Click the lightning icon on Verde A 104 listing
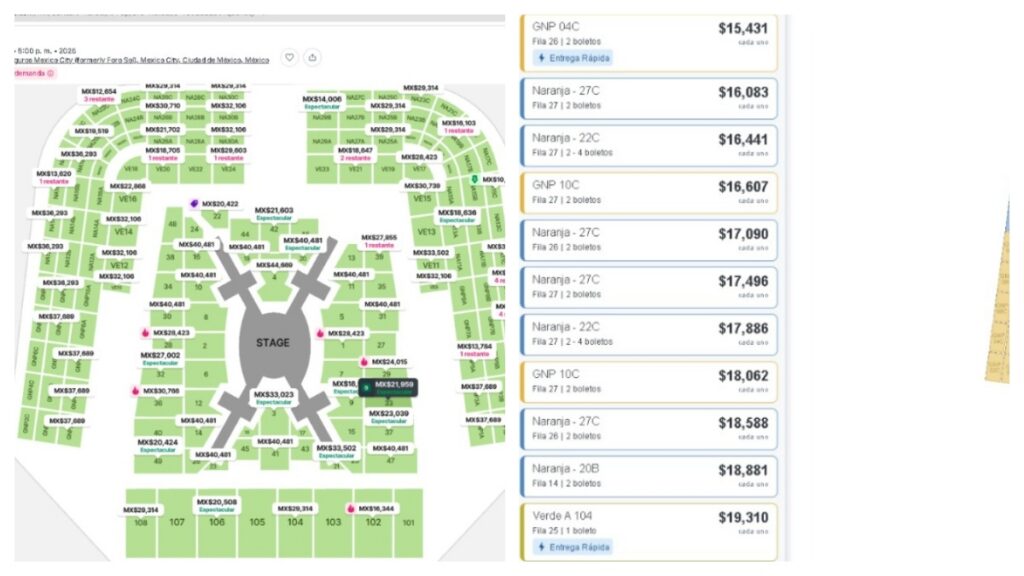The image size is (1024, 576). point(542,547)
